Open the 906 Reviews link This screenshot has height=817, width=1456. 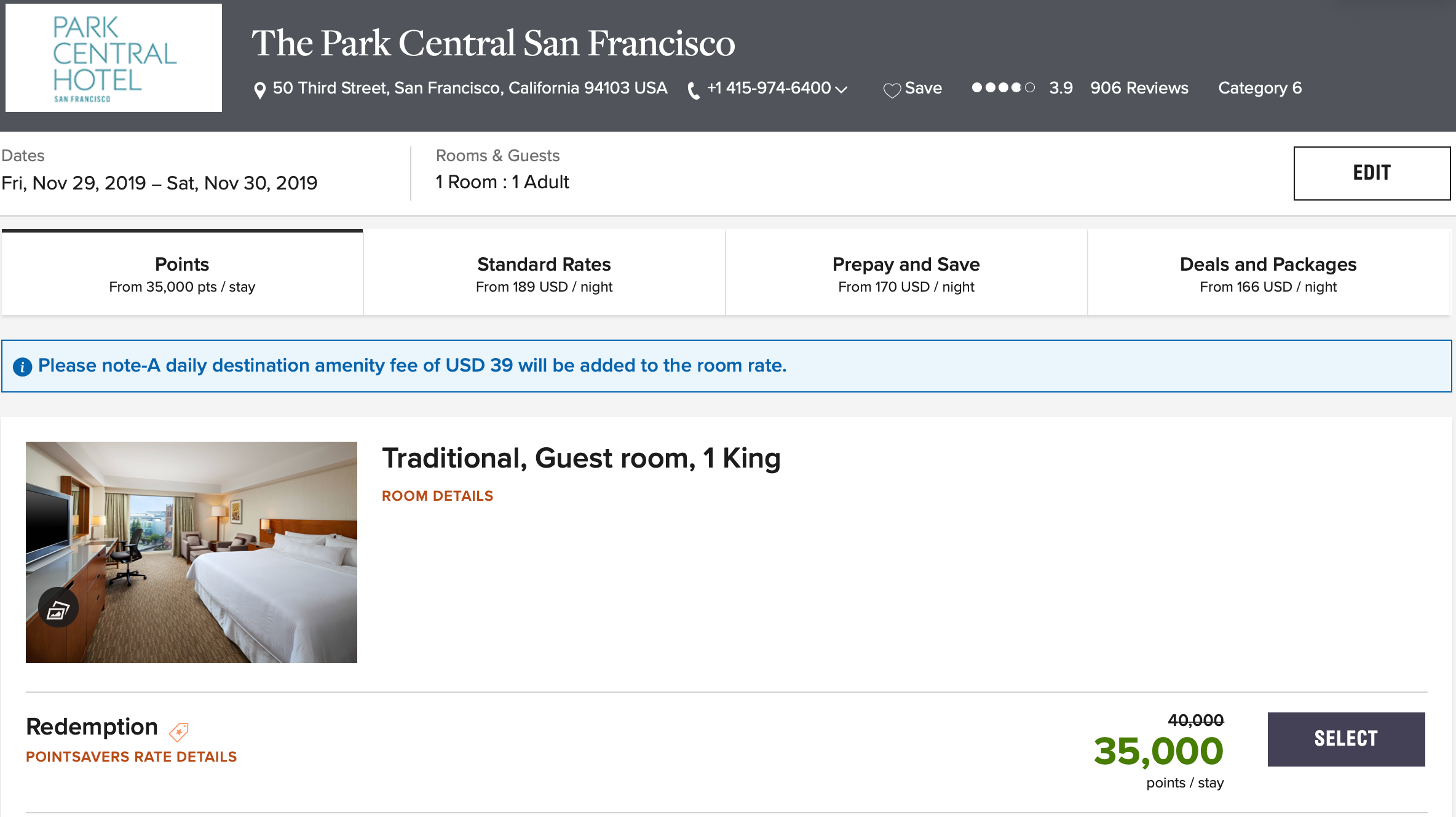point(1139,88)
